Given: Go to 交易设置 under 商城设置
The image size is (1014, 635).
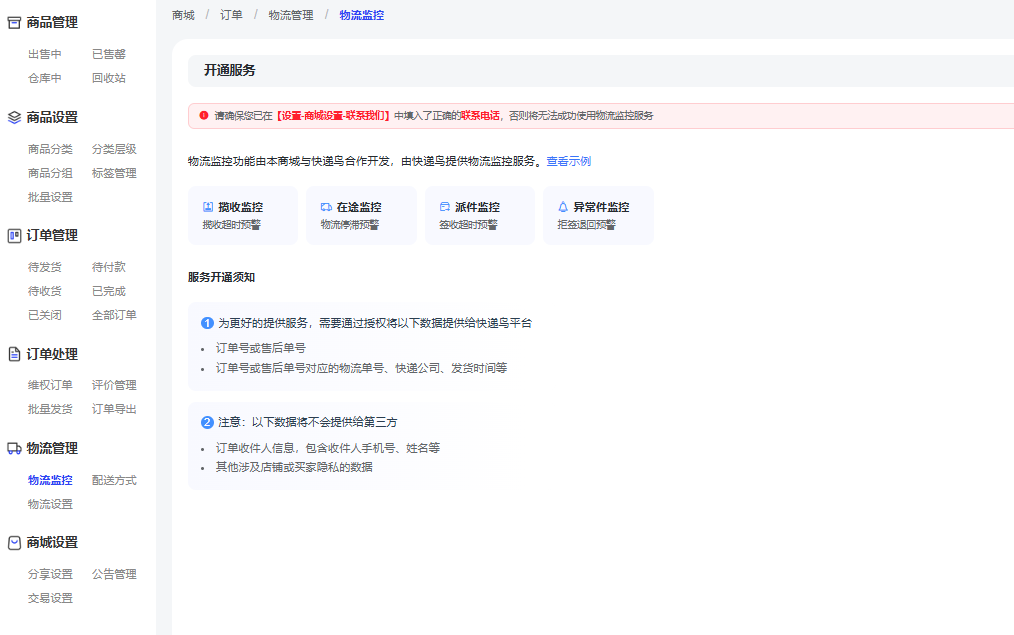Looking at the screenshot, I should point(50,598).
